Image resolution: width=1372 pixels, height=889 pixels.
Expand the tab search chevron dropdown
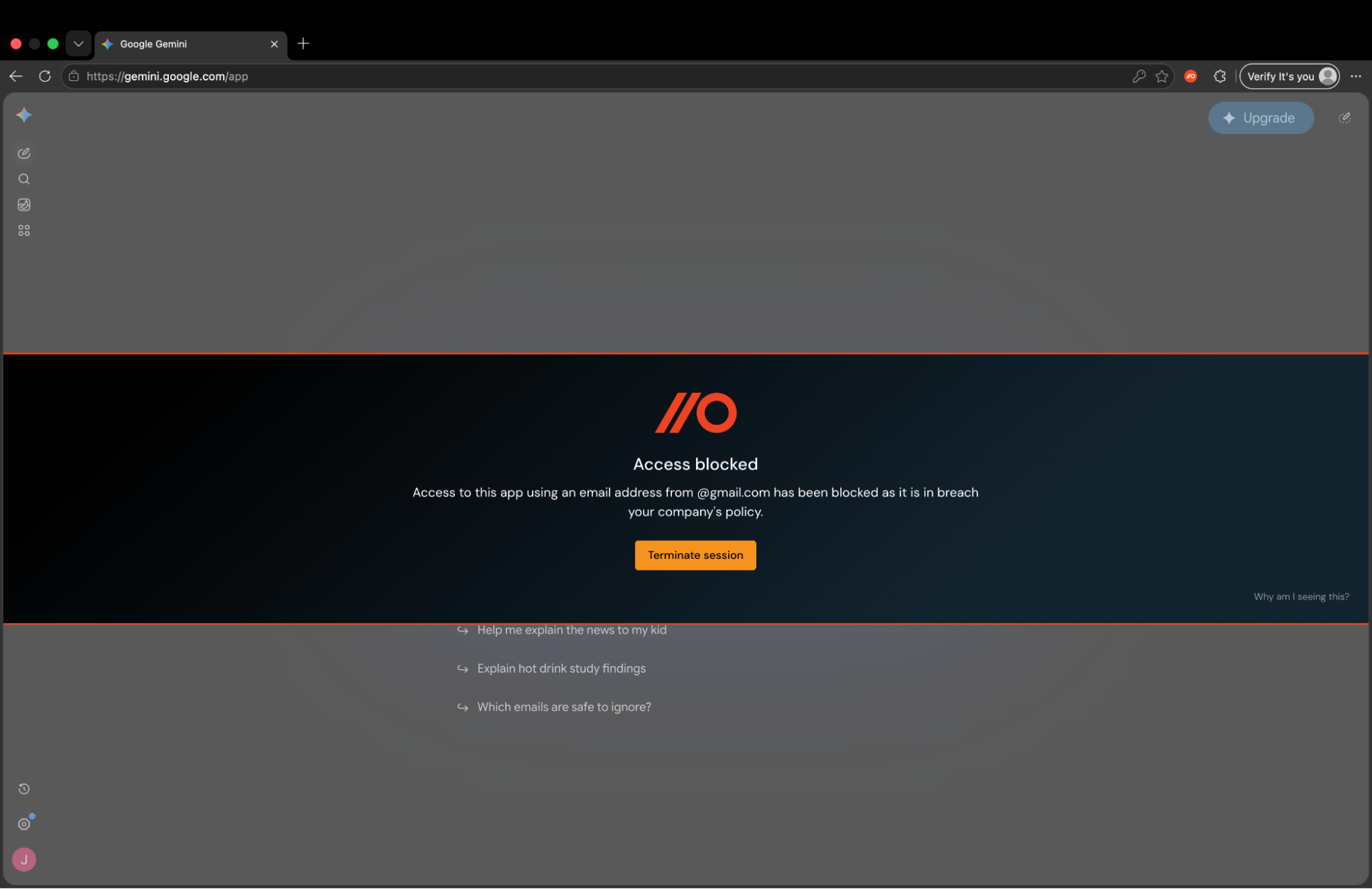click(78, 44)
